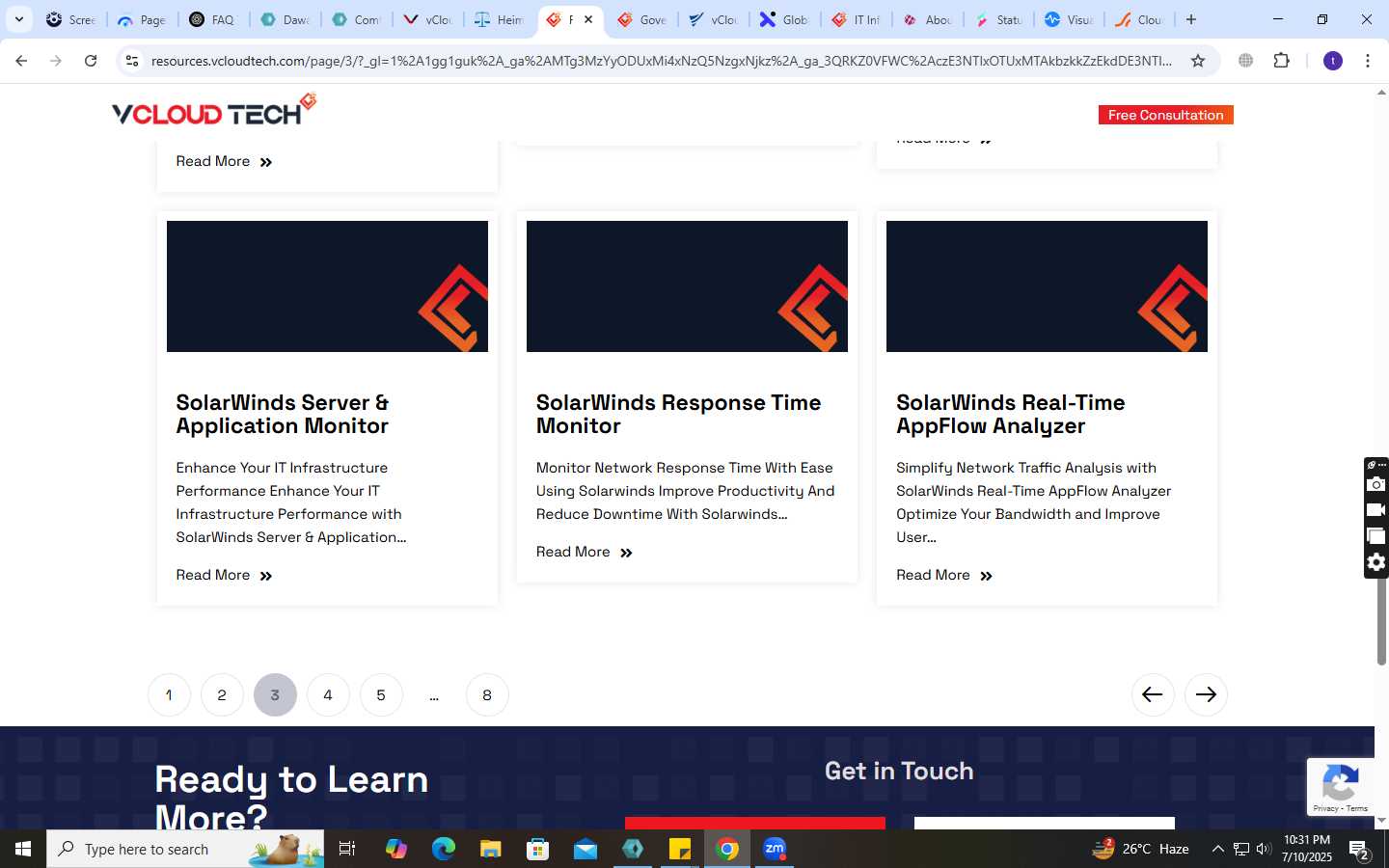Switch to the IT Inf tab

(x=857, y=19)
